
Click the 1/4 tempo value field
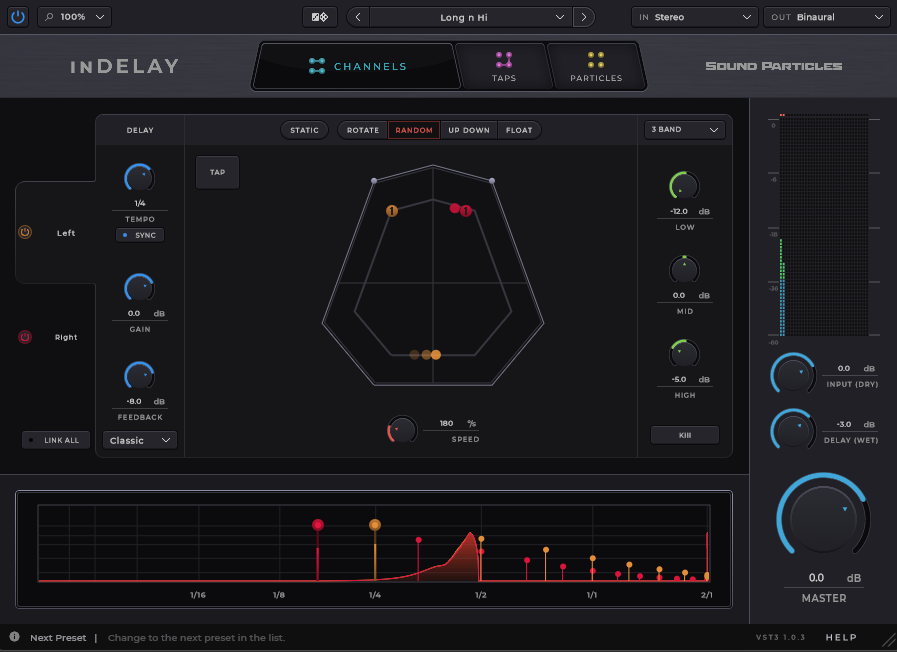coord(140,203)
